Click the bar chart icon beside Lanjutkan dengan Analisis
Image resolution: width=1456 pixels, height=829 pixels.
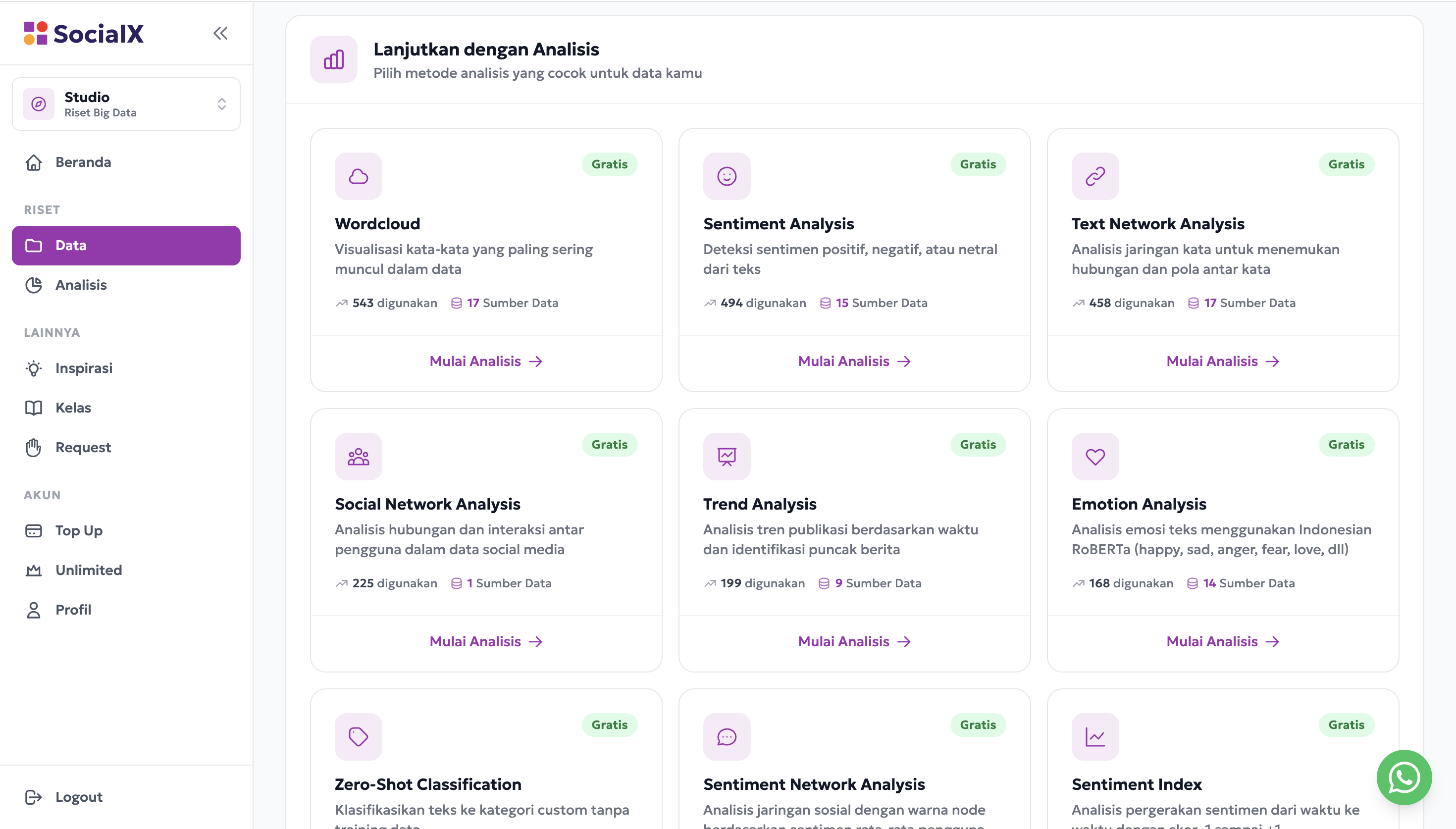(334, 59)
